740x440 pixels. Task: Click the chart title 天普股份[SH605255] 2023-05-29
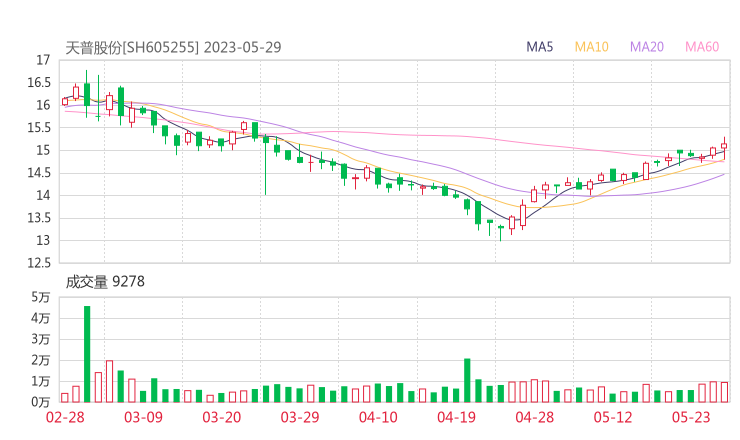tap(173, 47)
